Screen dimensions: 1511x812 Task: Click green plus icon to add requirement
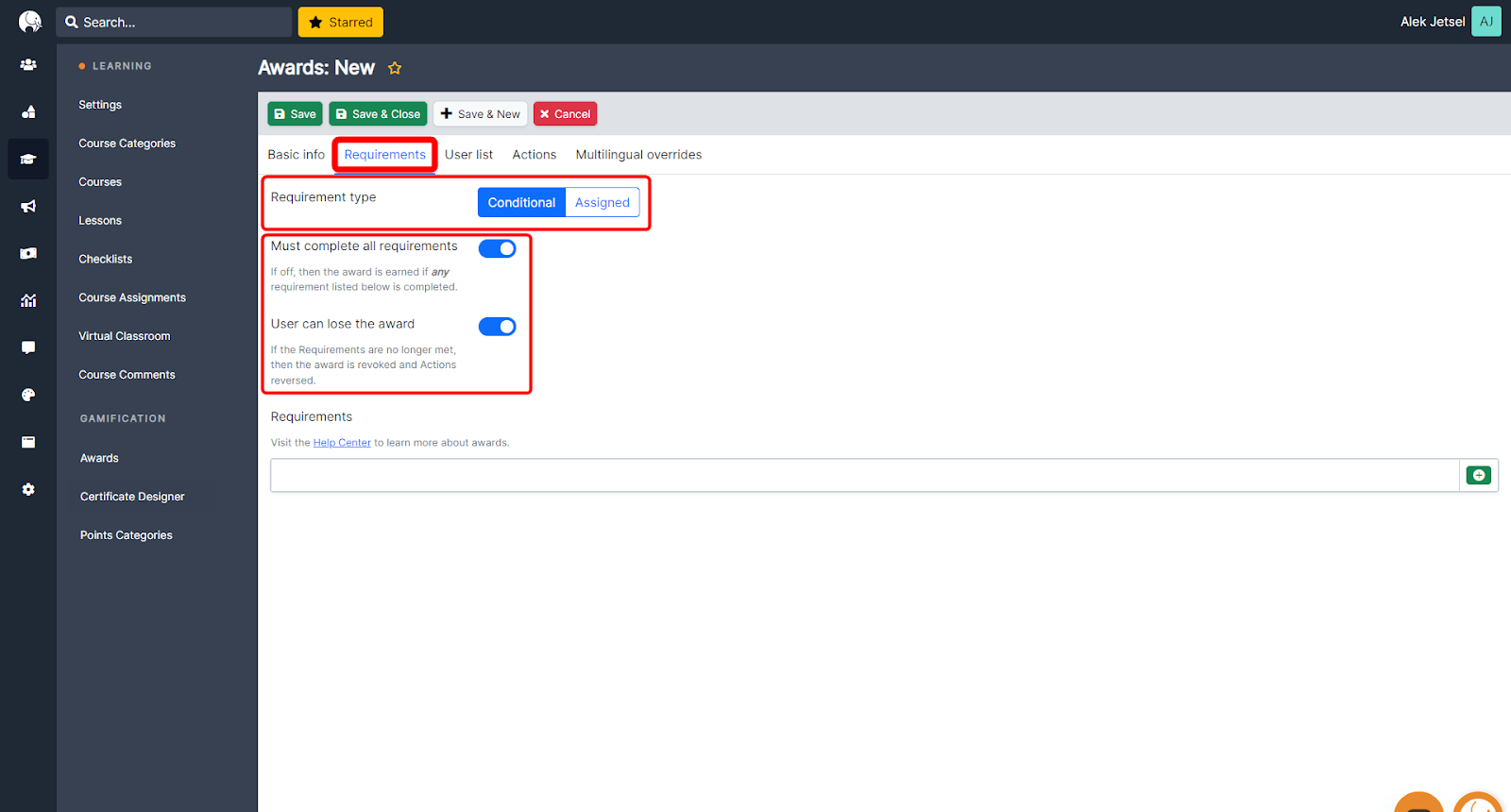coord(1478,476)
